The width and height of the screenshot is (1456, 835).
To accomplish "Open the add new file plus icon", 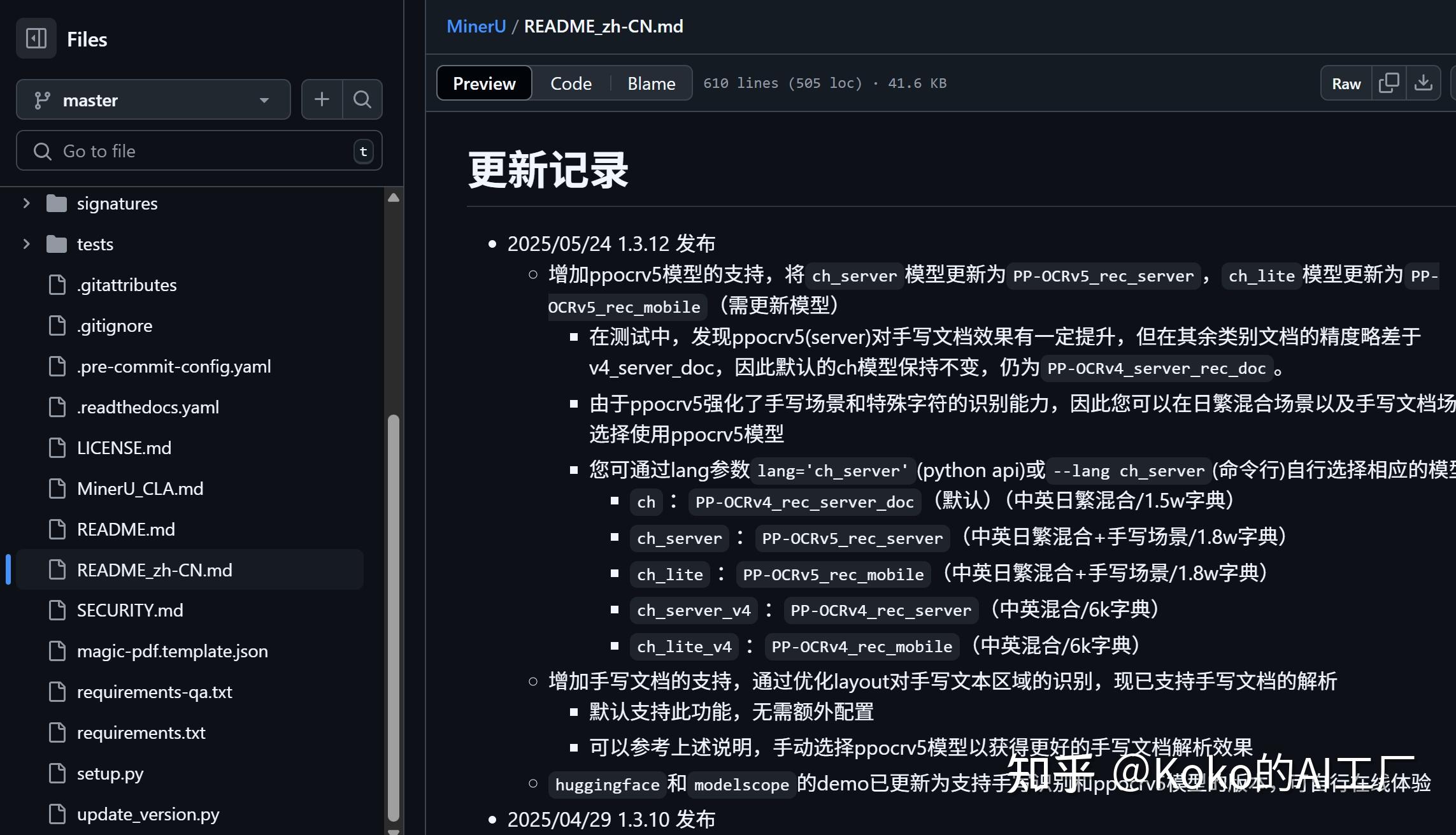I will (x=321, y=99).
